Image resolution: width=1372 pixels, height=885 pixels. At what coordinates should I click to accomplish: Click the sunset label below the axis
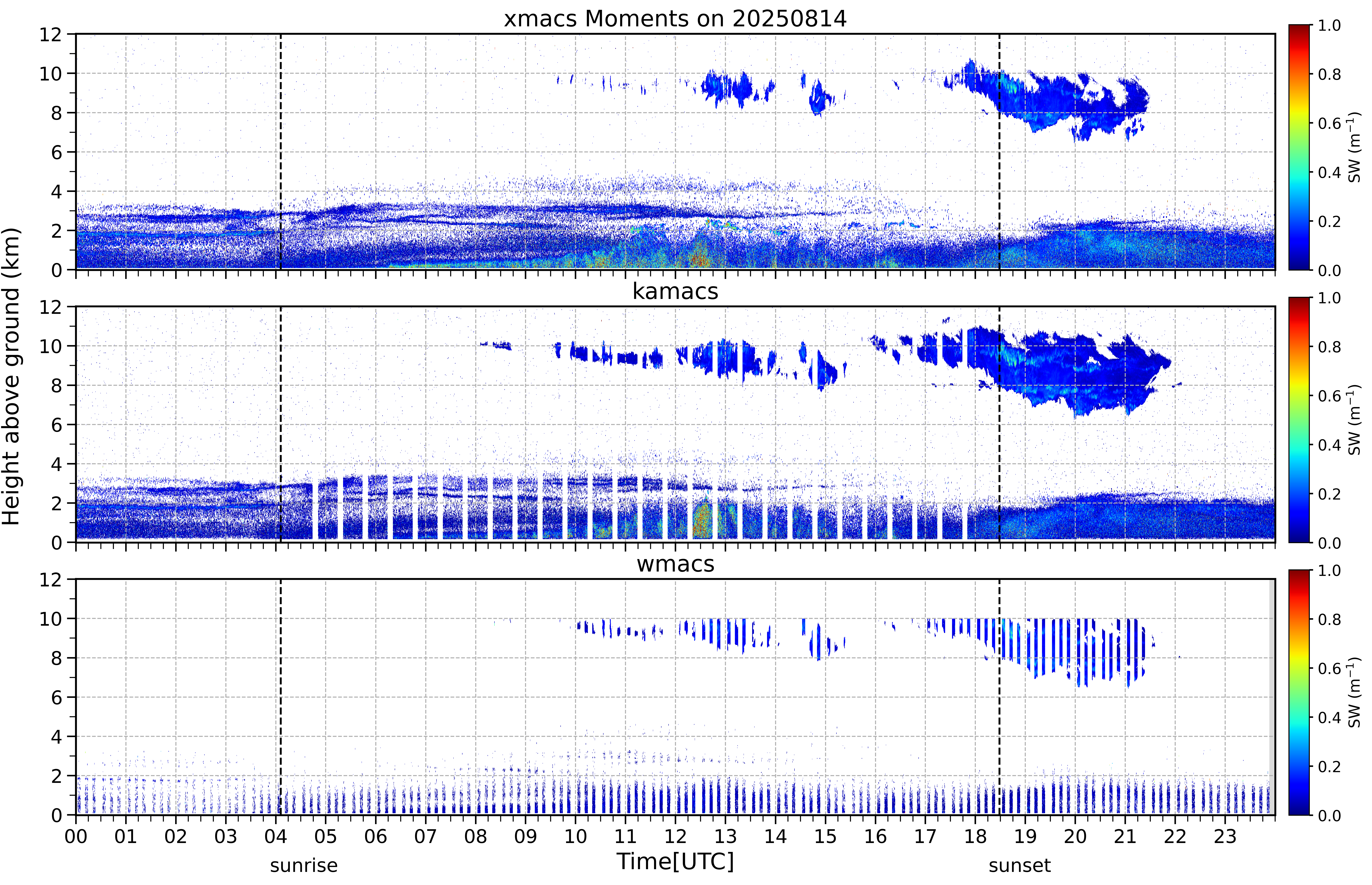pos(1020,865)
